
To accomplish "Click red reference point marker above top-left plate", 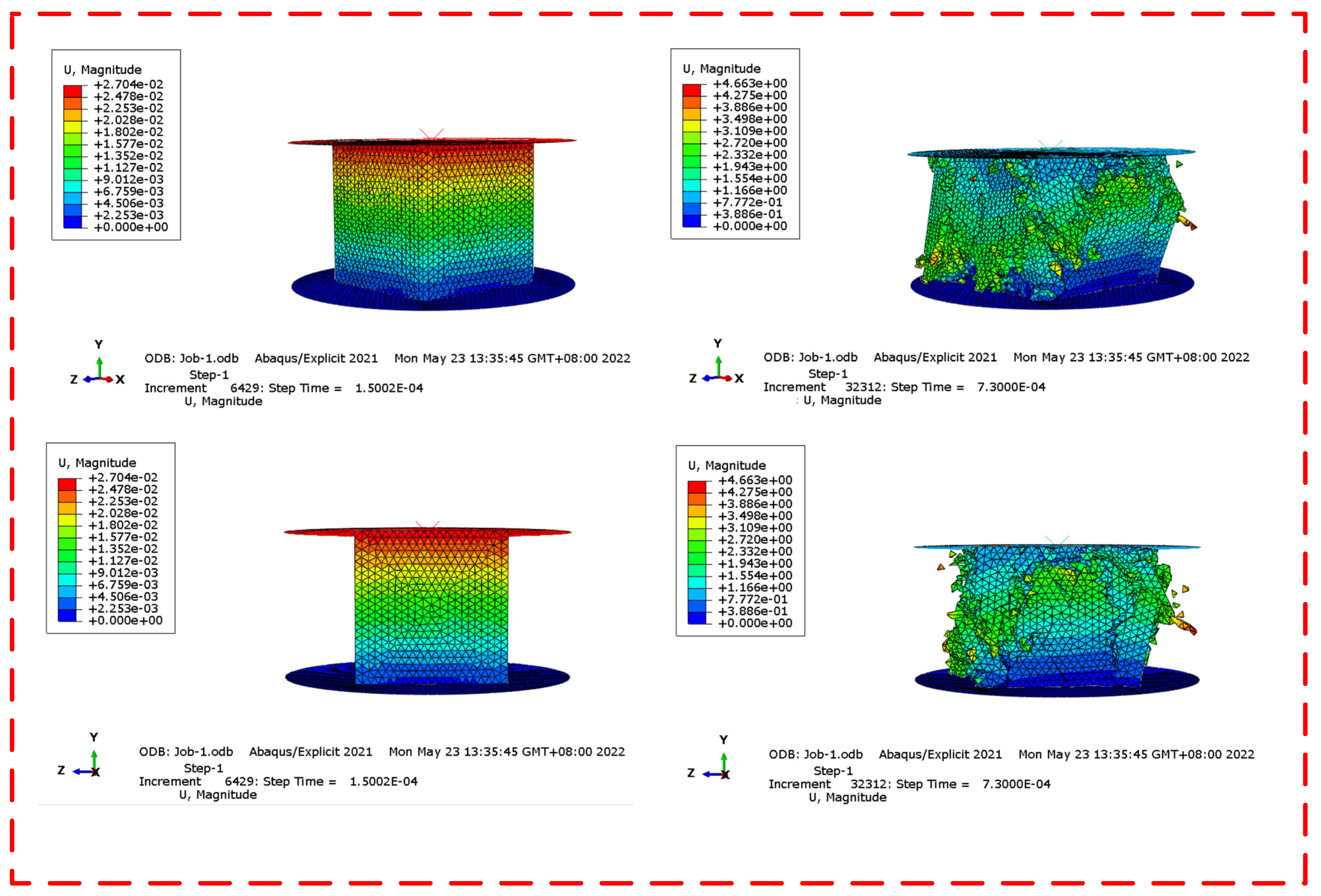I will [x=431, y=135].
